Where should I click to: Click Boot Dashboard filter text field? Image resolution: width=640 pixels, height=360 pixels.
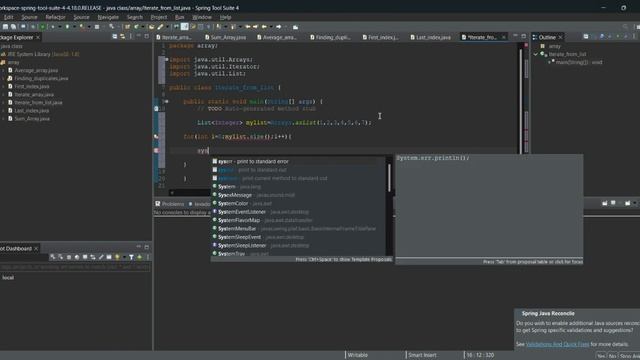[75, 267]
